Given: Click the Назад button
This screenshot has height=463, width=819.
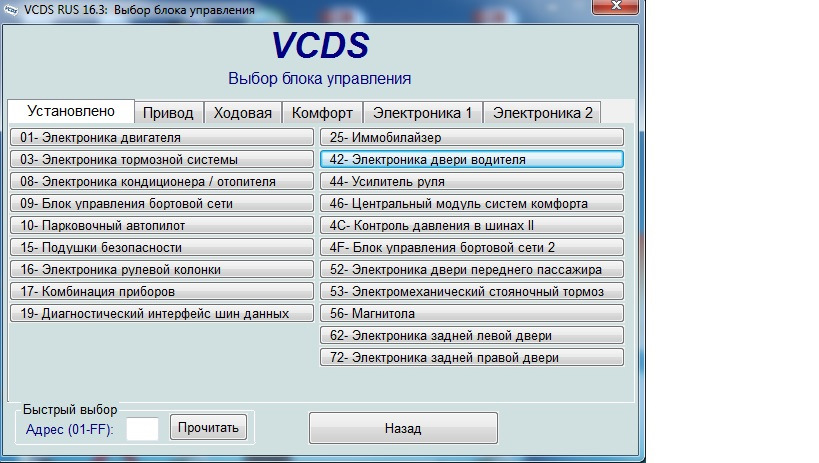Looking at the screenshot, I should 403,428.
